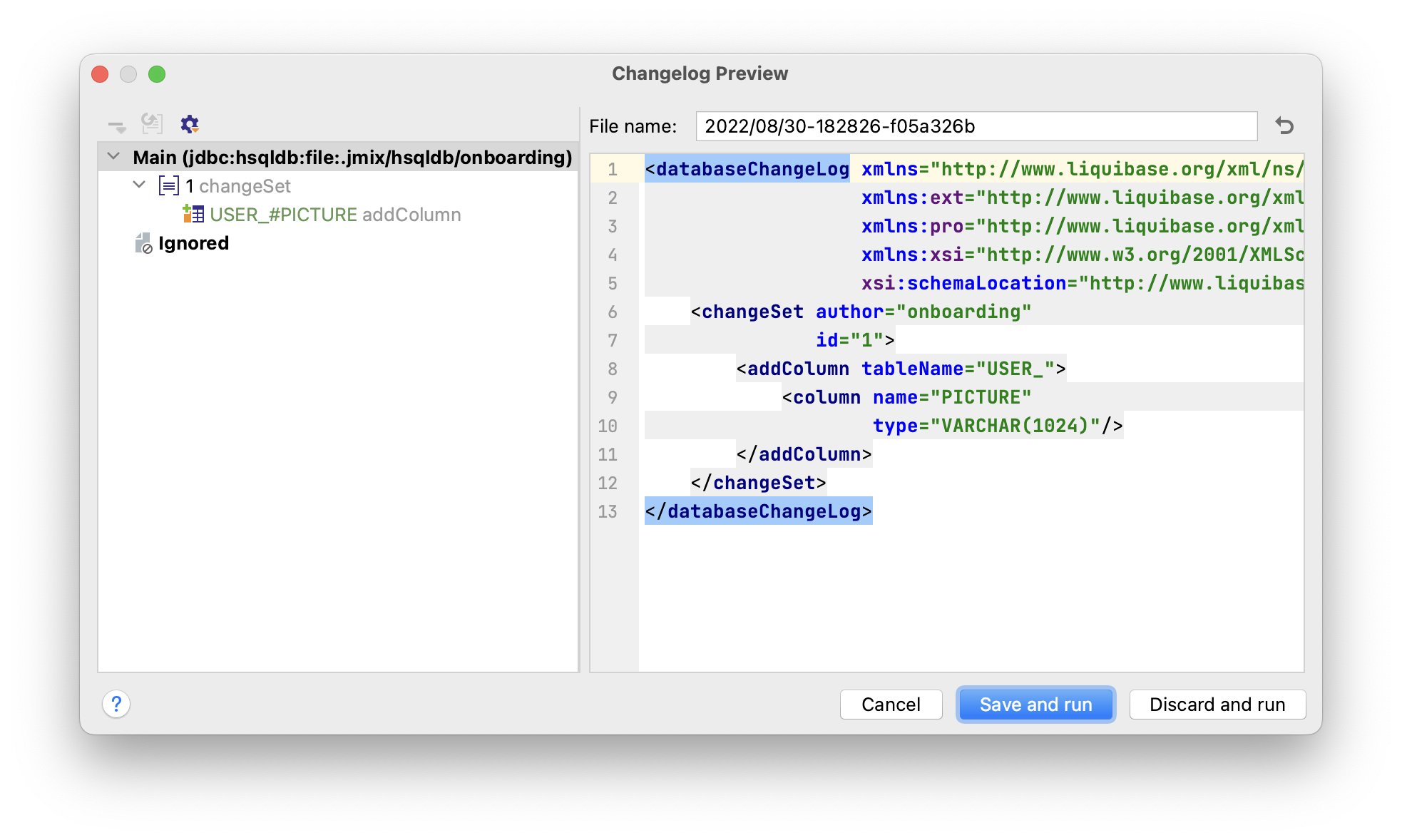Select the Main jdbc:hsqldb datasource row
This screenshot has width=1402, height=840.
point(352,157)
